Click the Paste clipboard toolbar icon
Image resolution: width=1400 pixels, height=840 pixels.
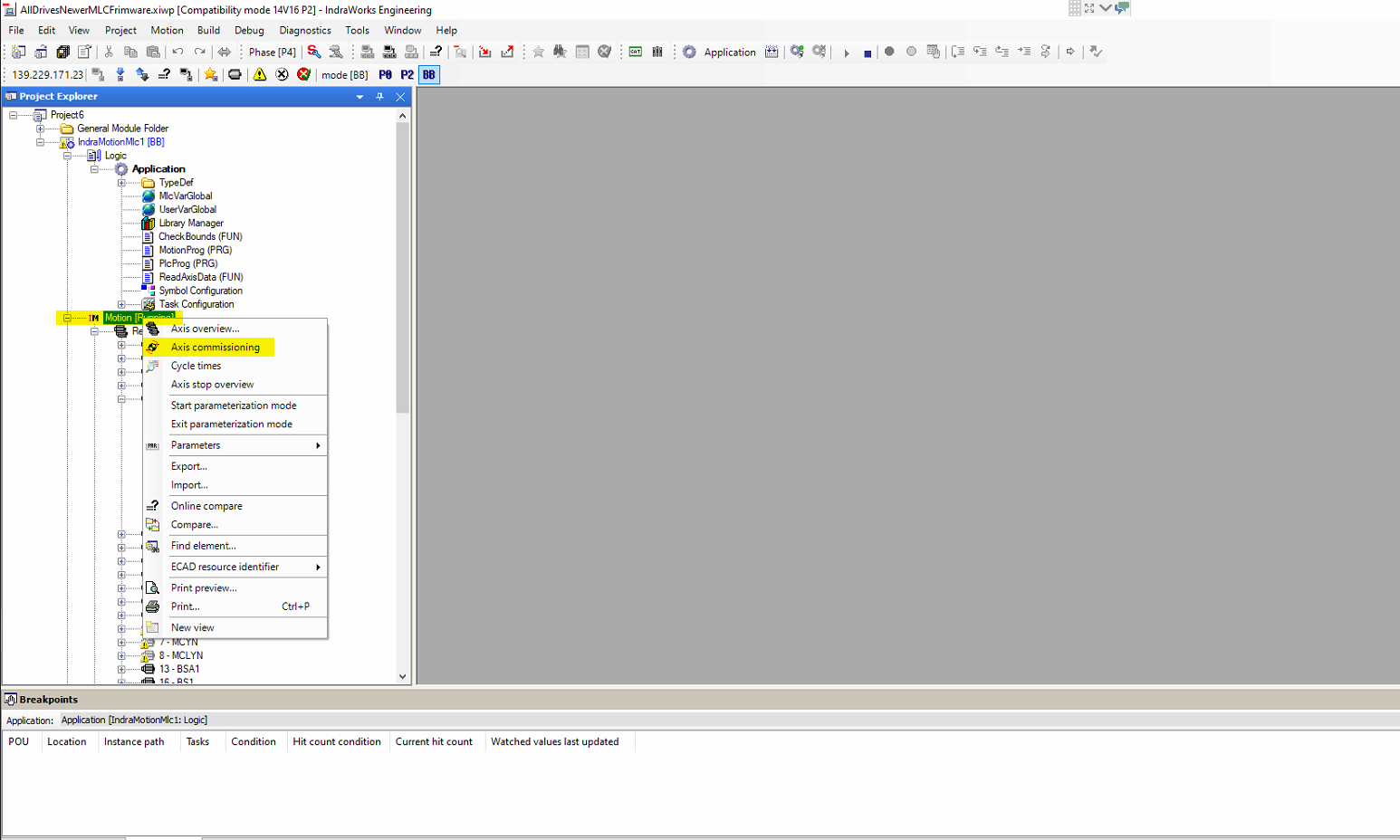153,52
